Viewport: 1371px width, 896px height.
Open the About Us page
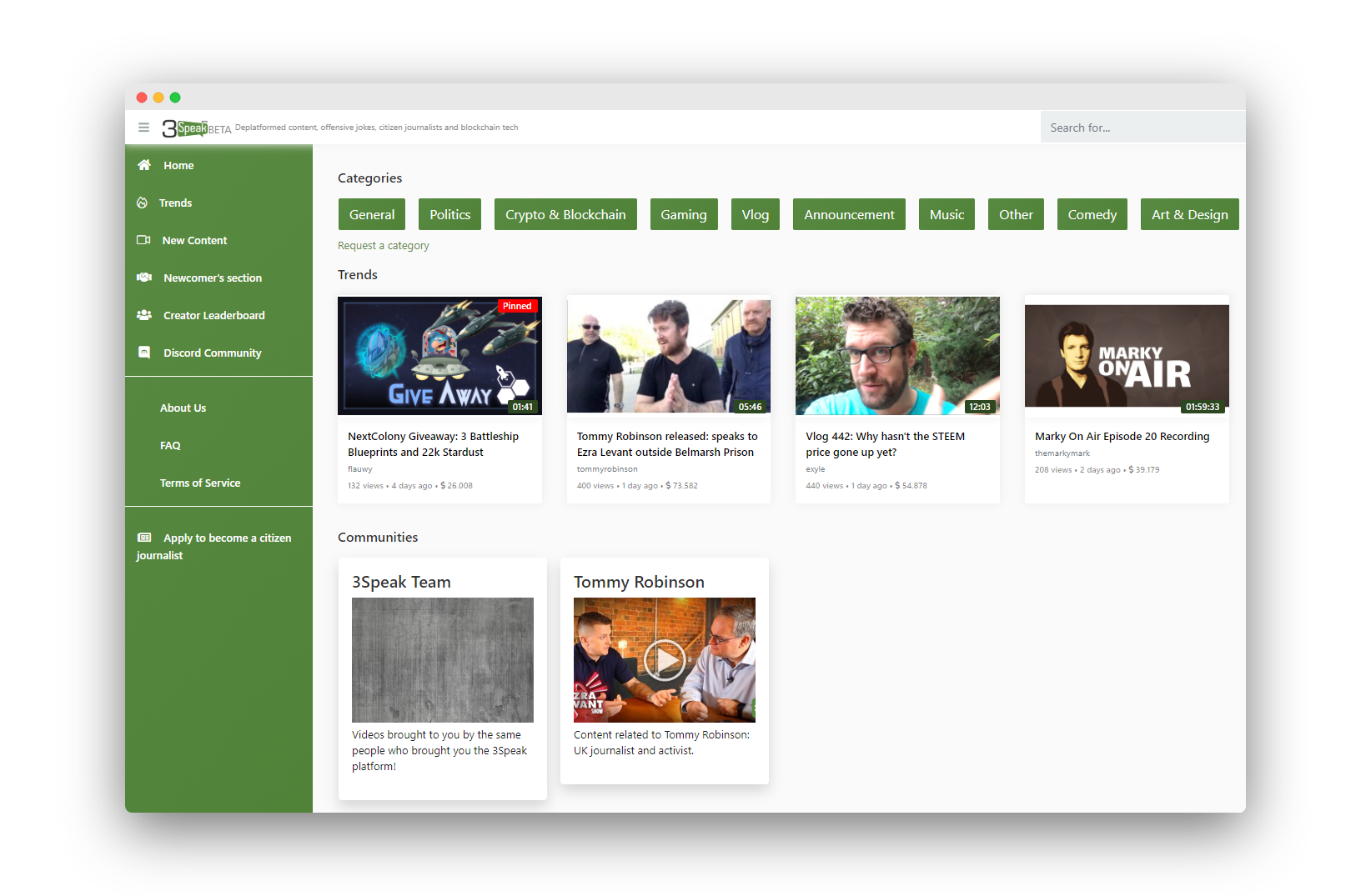click(x=183, y=408)
